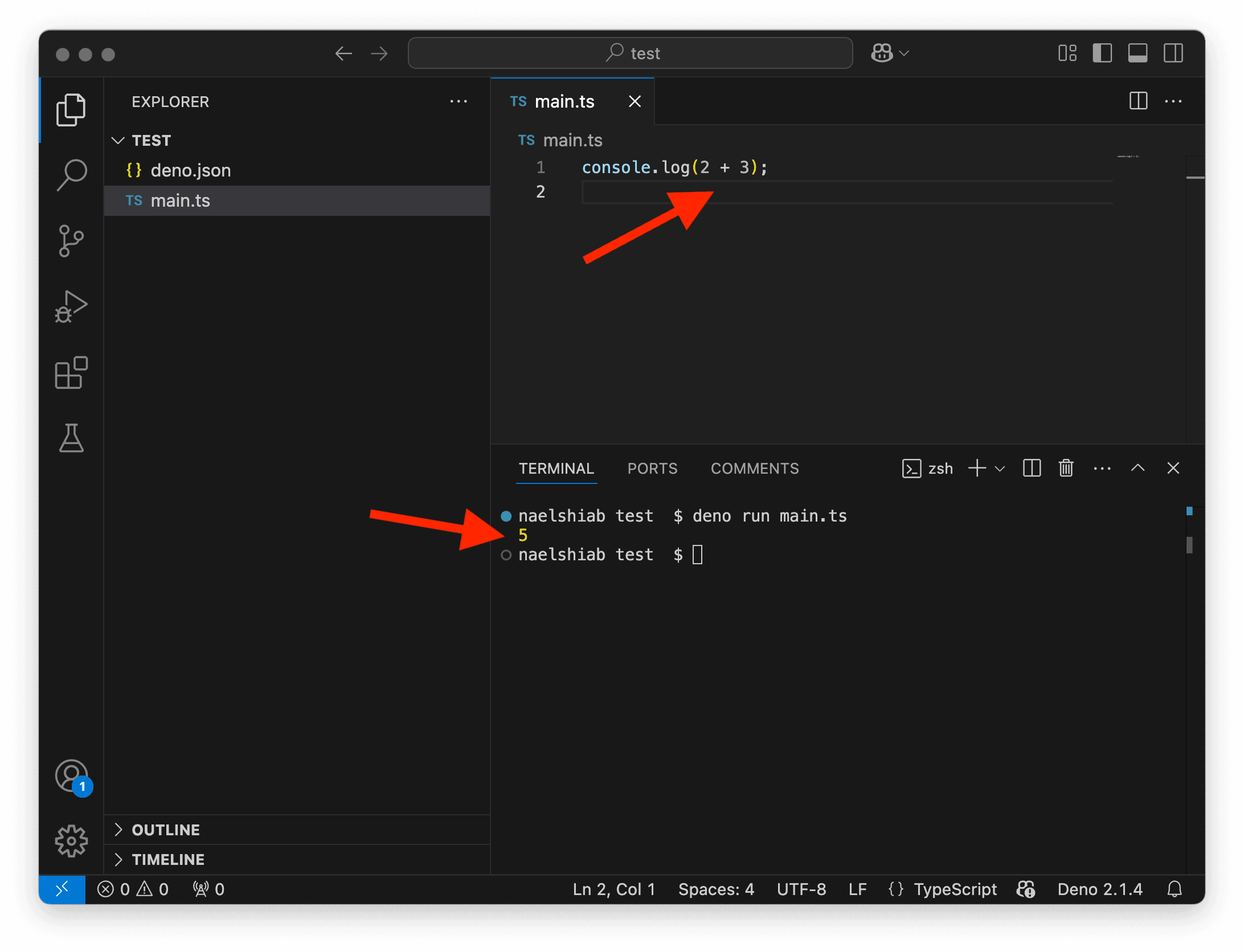Split the editor to the right
Screen dimensions: 1244x952
[1138, 101]
